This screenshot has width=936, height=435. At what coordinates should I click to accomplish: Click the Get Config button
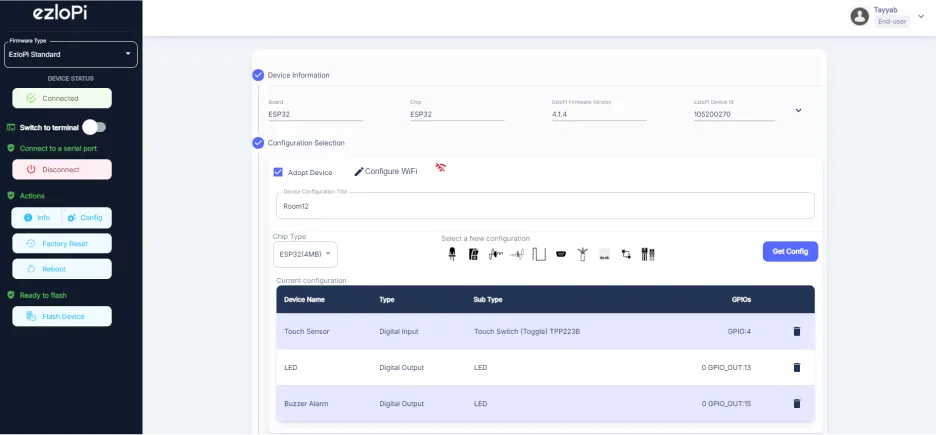(790, 251)
